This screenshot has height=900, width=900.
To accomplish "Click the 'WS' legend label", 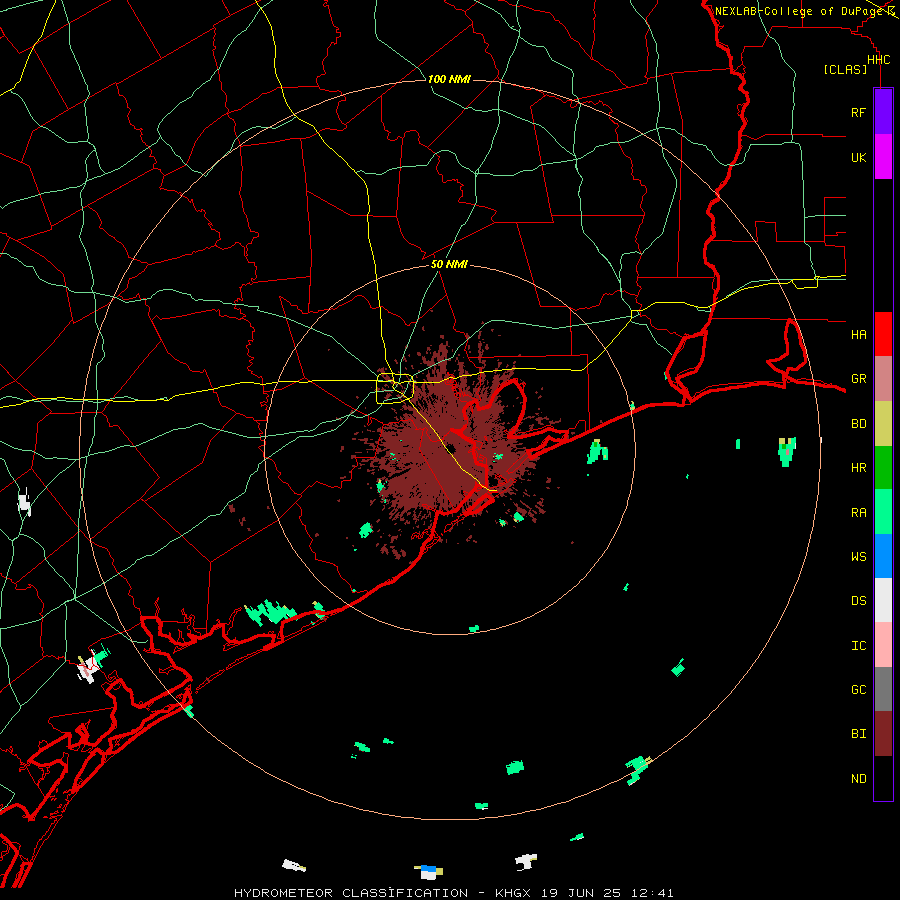I will click(x=859, y=557).
